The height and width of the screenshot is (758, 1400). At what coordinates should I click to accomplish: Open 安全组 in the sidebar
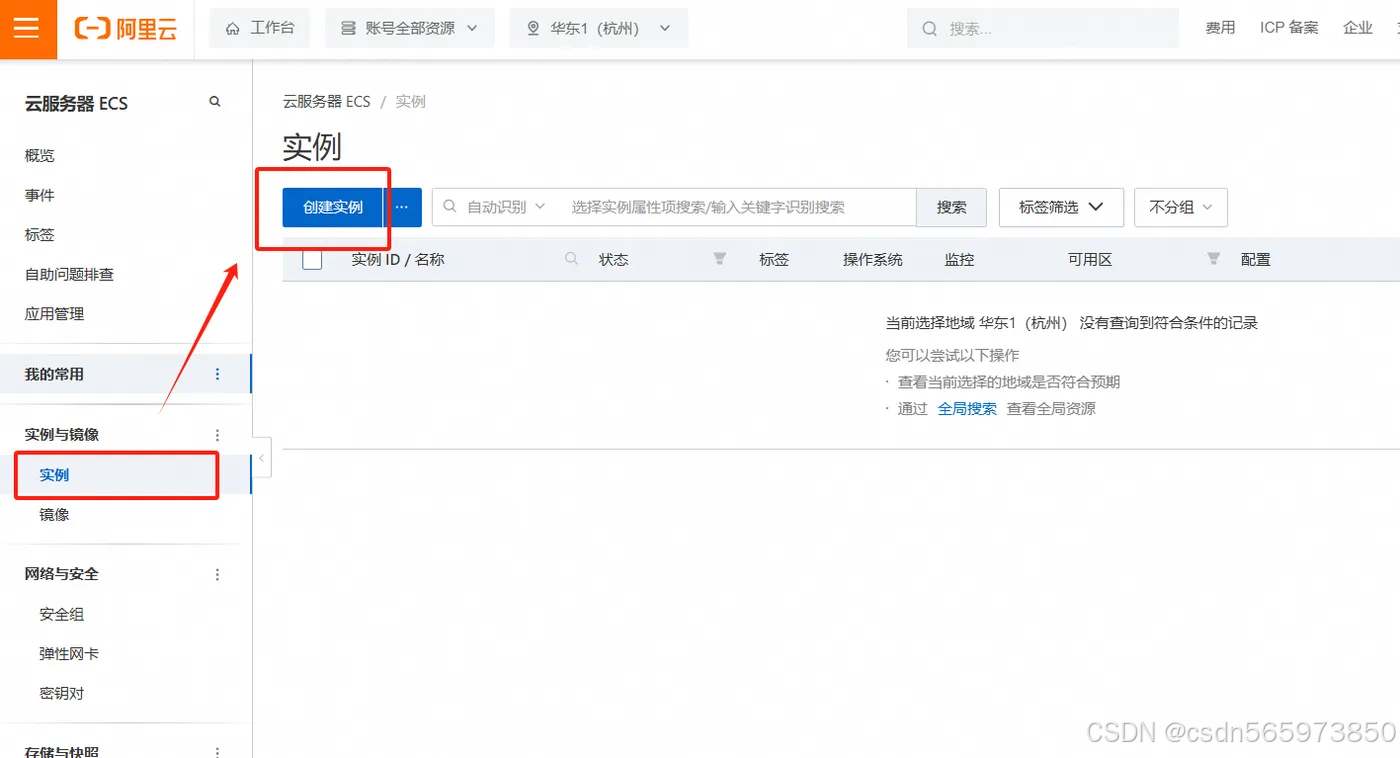(x=62, y=614)
